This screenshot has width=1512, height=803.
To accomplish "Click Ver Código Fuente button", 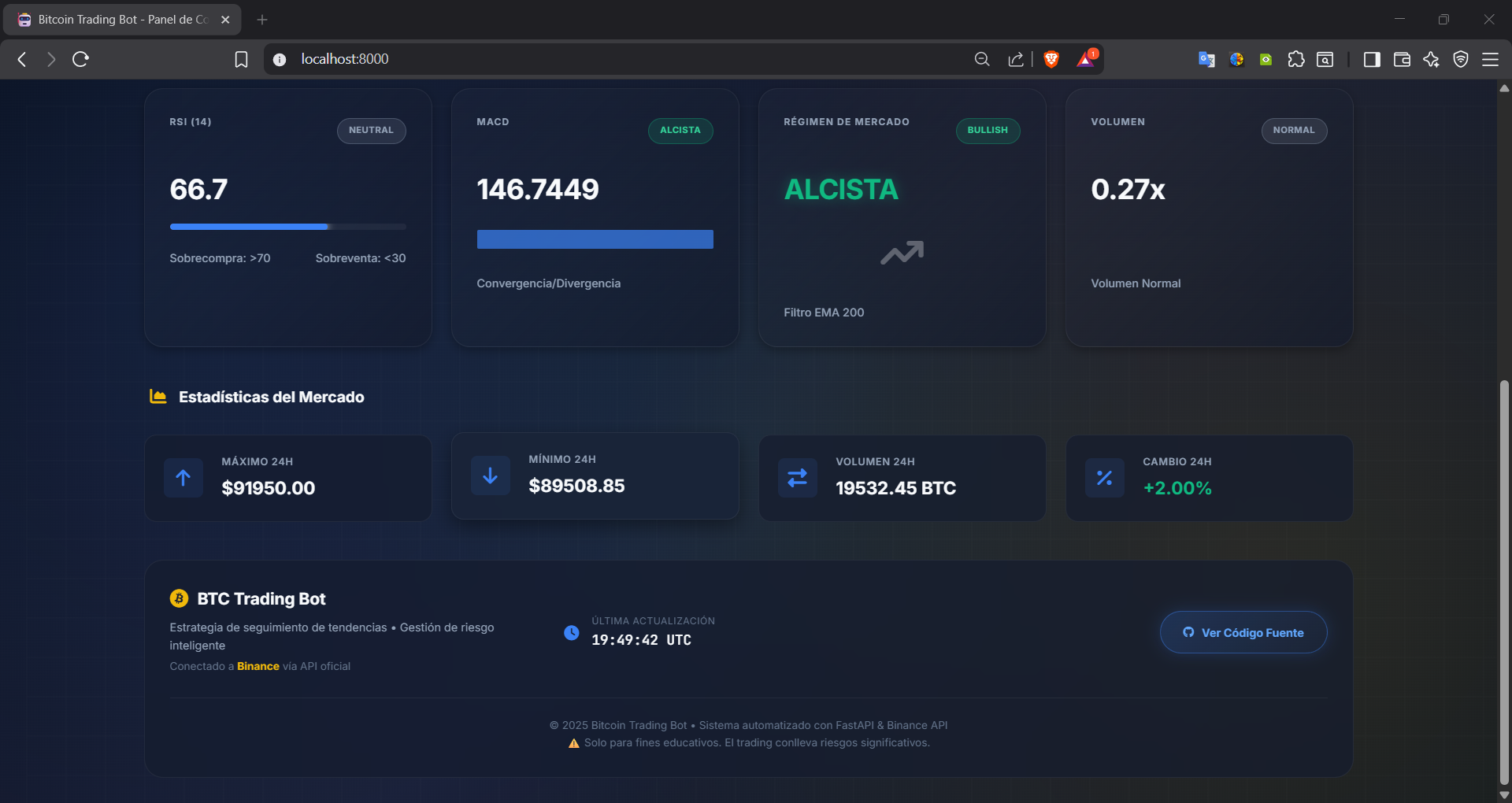I will tap(1243, 632).
